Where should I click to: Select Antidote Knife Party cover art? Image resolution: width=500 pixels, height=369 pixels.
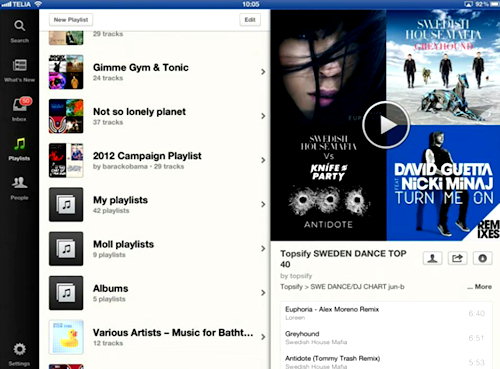[328, 183]
